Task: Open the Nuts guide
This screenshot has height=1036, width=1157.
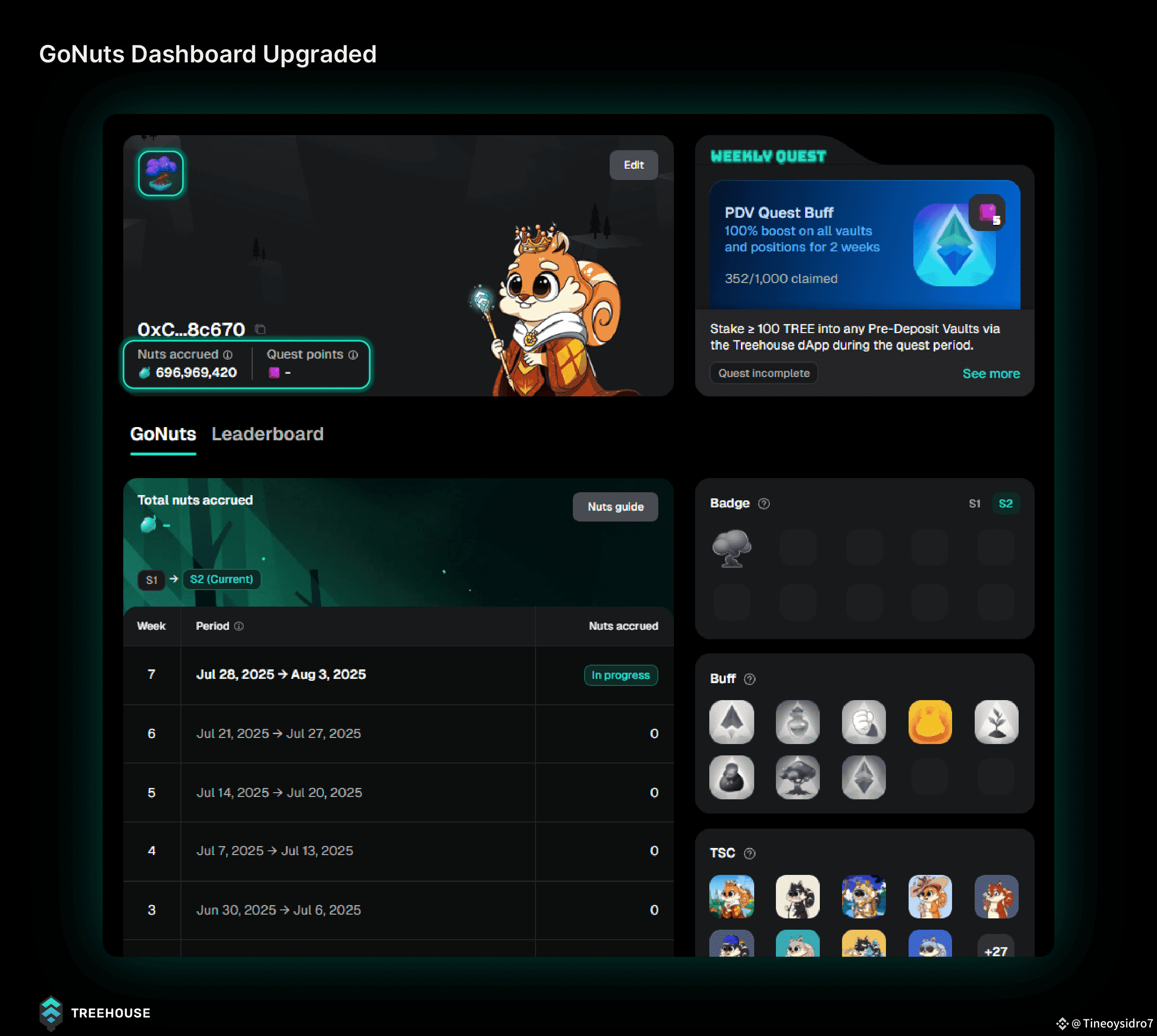Action: point(615,506)
